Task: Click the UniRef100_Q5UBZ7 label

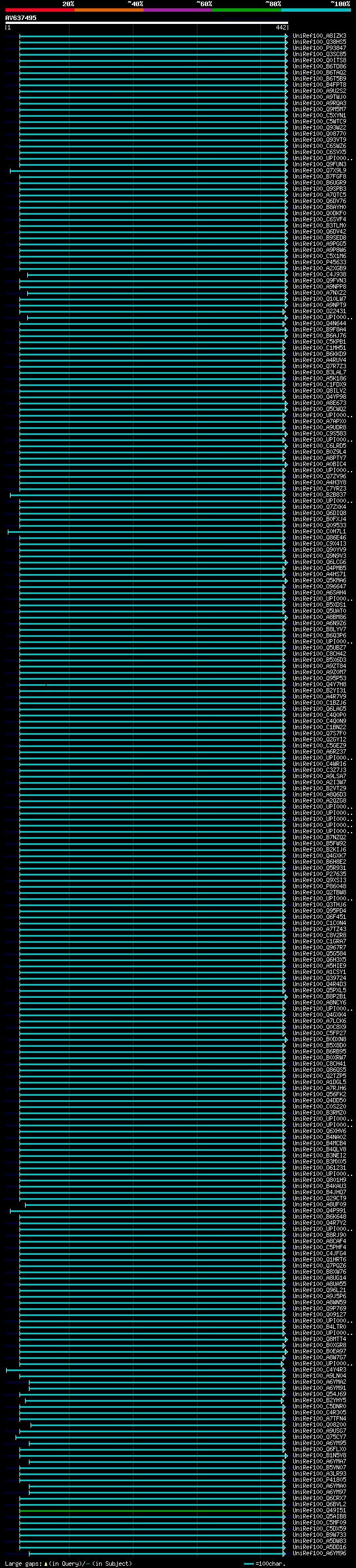Action: pyautogui.click(x=319, y=647)
